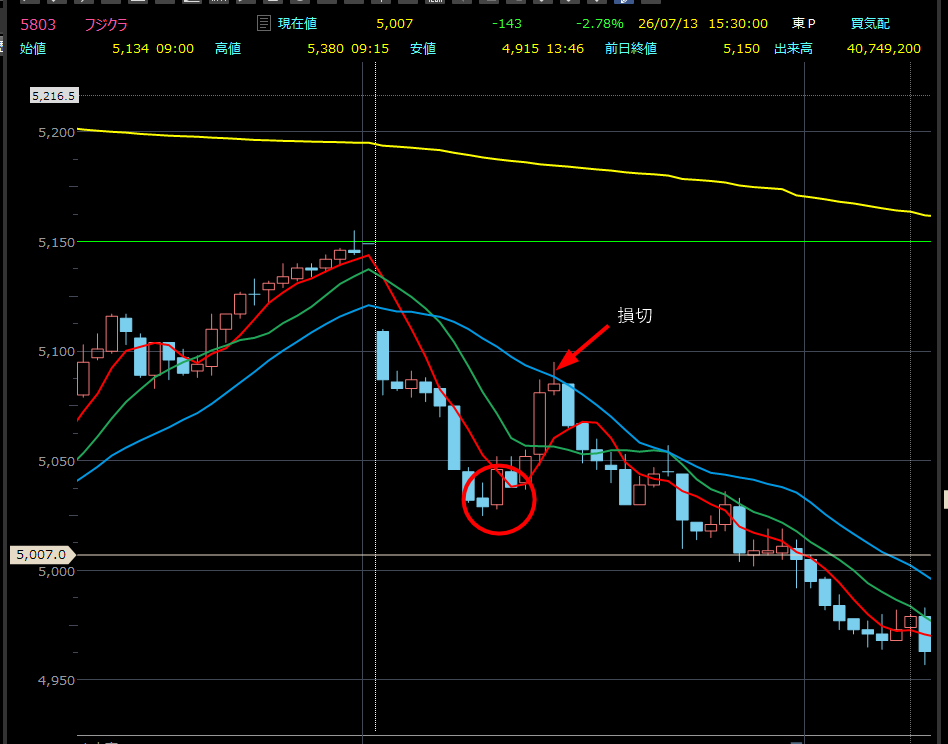Click the low price 4,915
This screenshot has width=948, height=744.
pyautogui.click(x=521, y=48)
